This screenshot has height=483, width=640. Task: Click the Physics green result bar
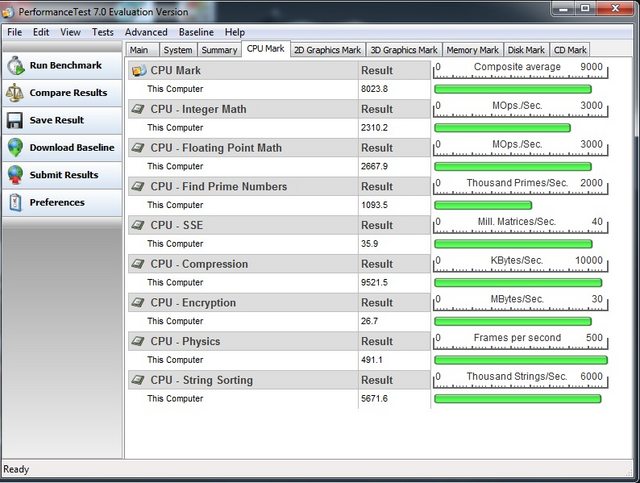(x=521, y=360)
